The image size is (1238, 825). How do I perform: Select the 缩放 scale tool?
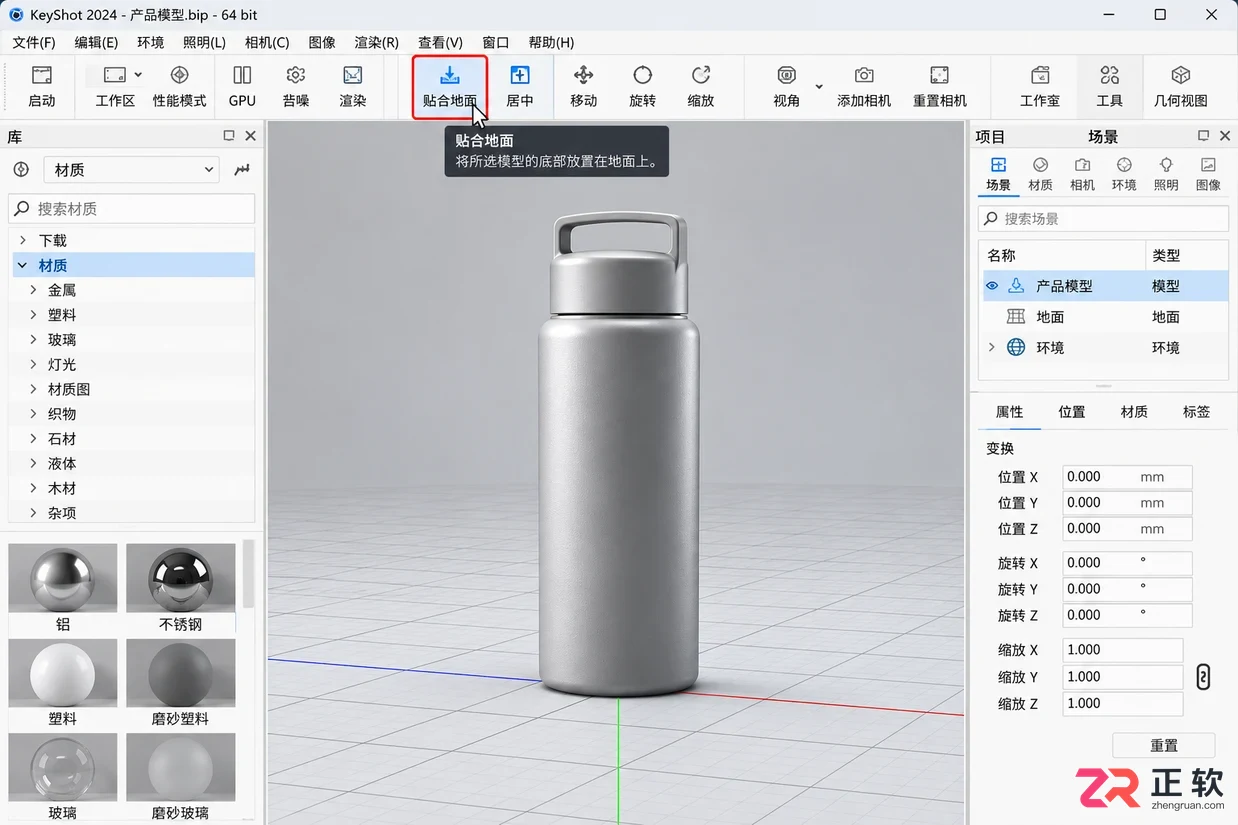tap(701, 87)
